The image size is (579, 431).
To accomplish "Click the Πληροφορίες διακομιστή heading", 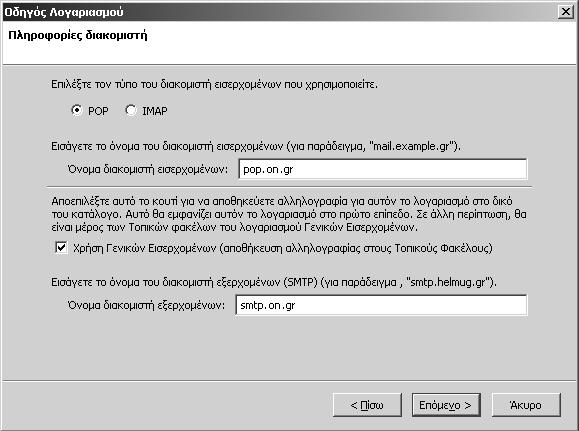I will coord(78,35).
